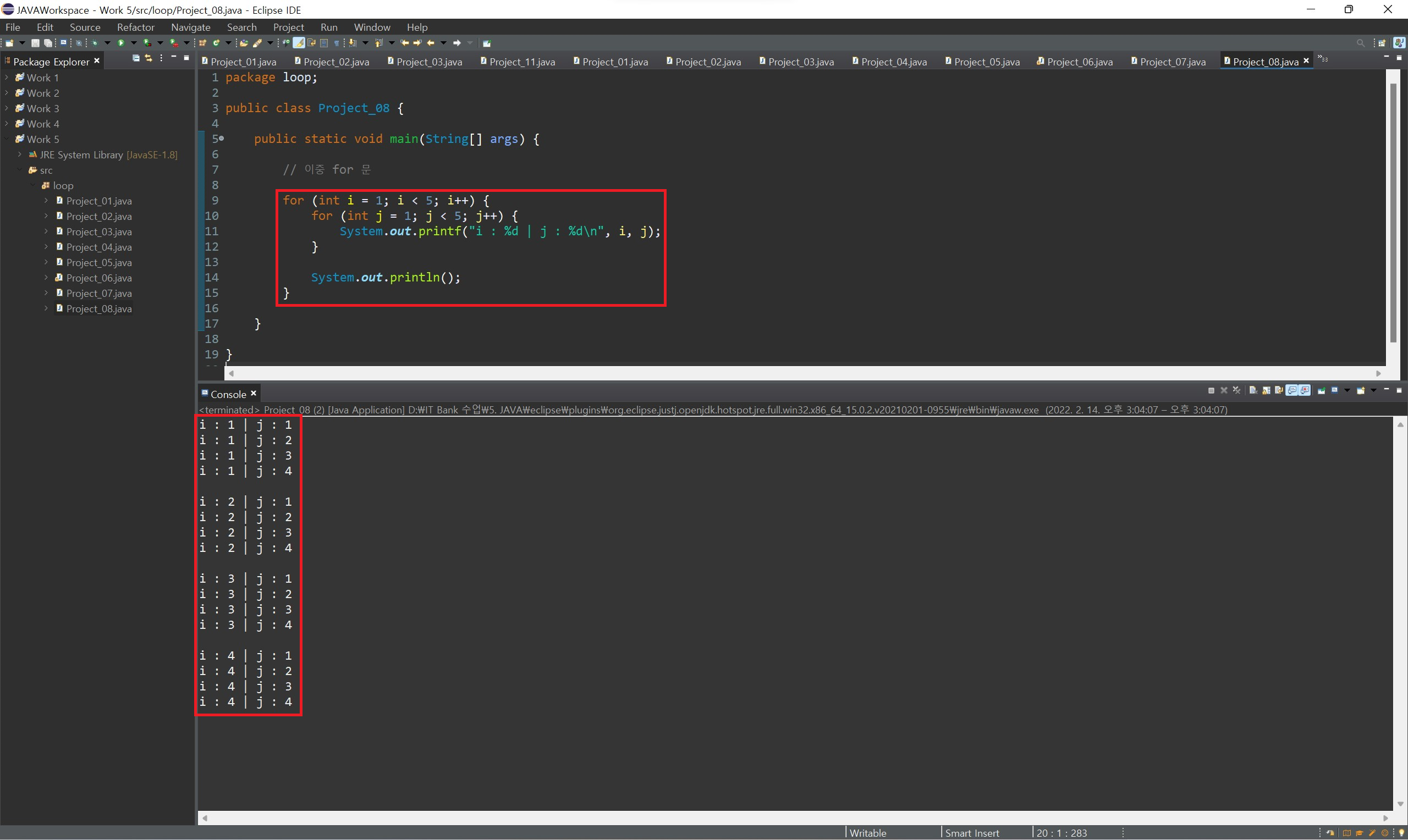Click the editor vertical scrollbar thumb
Image resolution: width=1408 pixels, height=840 pixels.
(1393, 212)
